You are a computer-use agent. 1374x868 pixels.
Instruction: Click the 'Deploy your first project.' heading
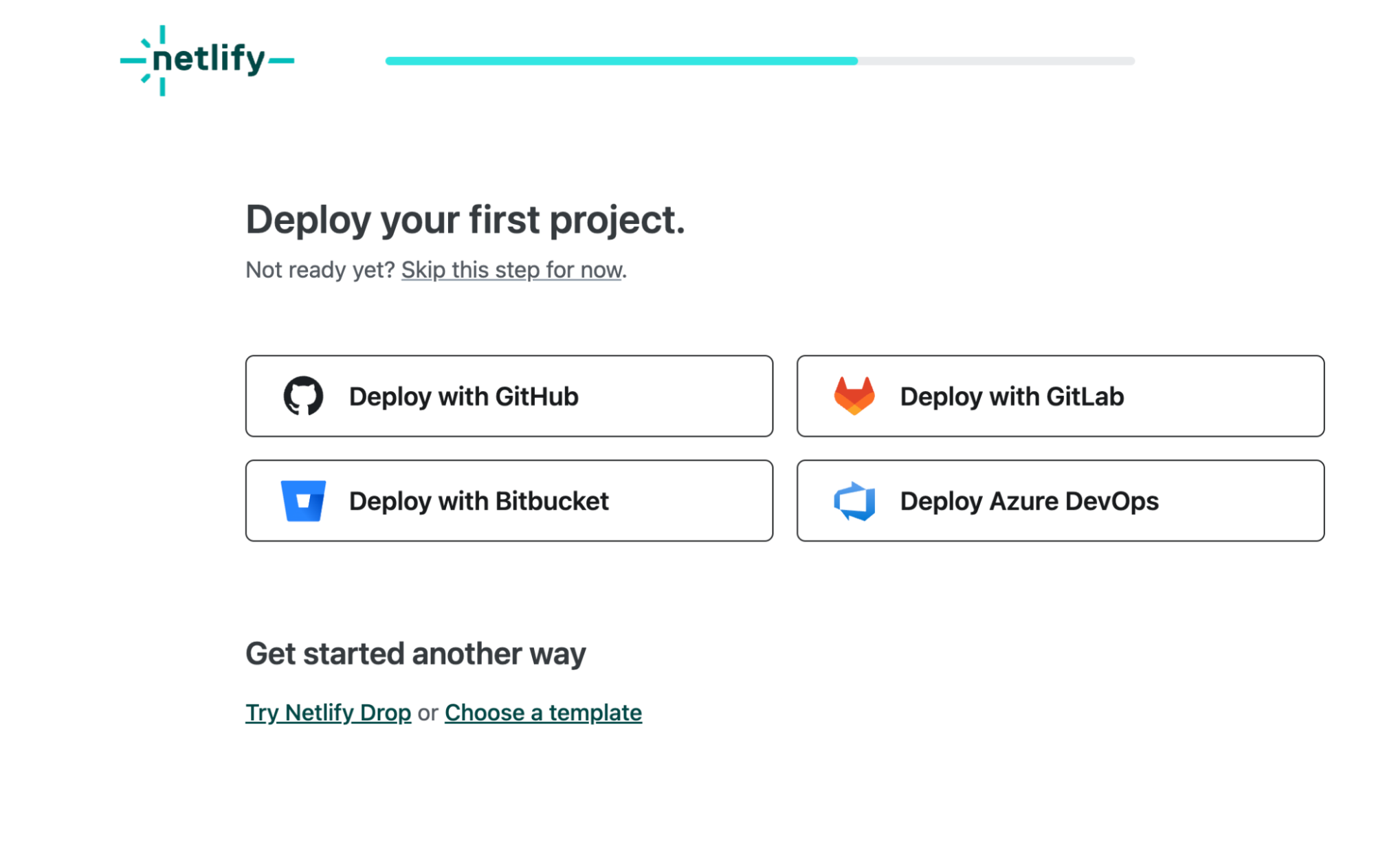[x=465, y=220]
